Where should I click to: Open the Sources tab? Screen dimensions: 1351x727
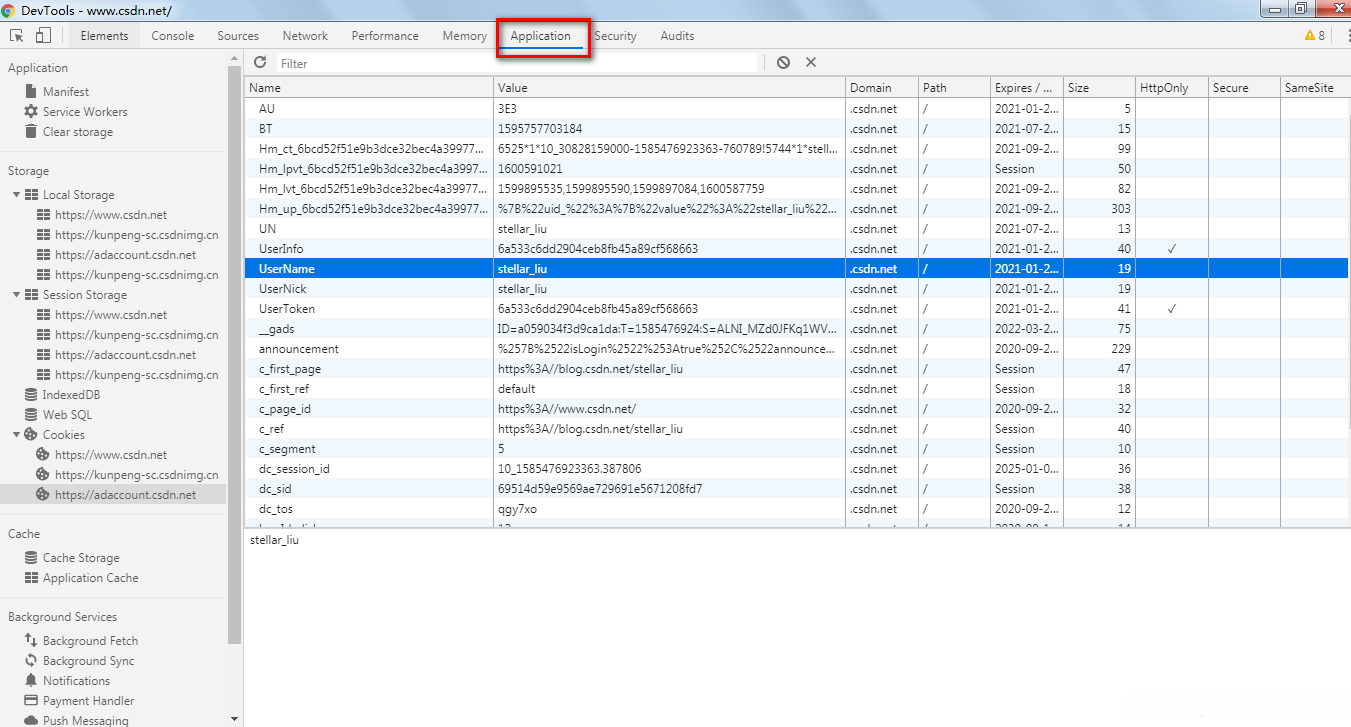pyautogui.click(x=238, y=36)
